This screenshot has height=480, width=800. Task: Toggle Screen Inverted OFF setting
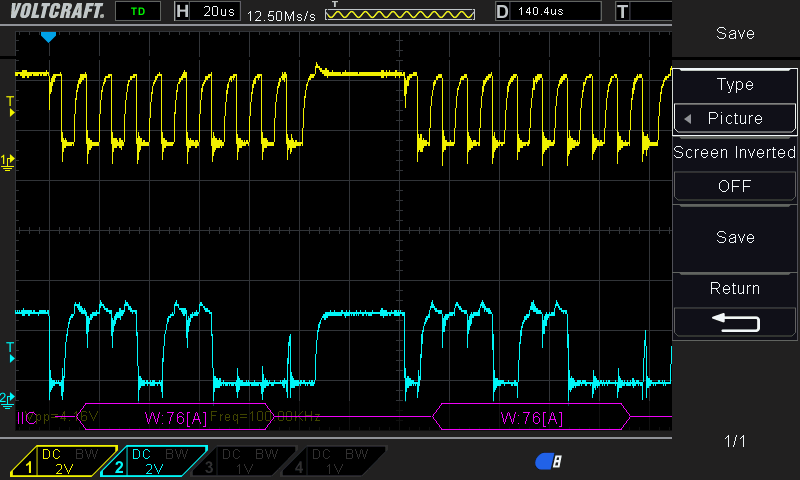click(735, 186)
